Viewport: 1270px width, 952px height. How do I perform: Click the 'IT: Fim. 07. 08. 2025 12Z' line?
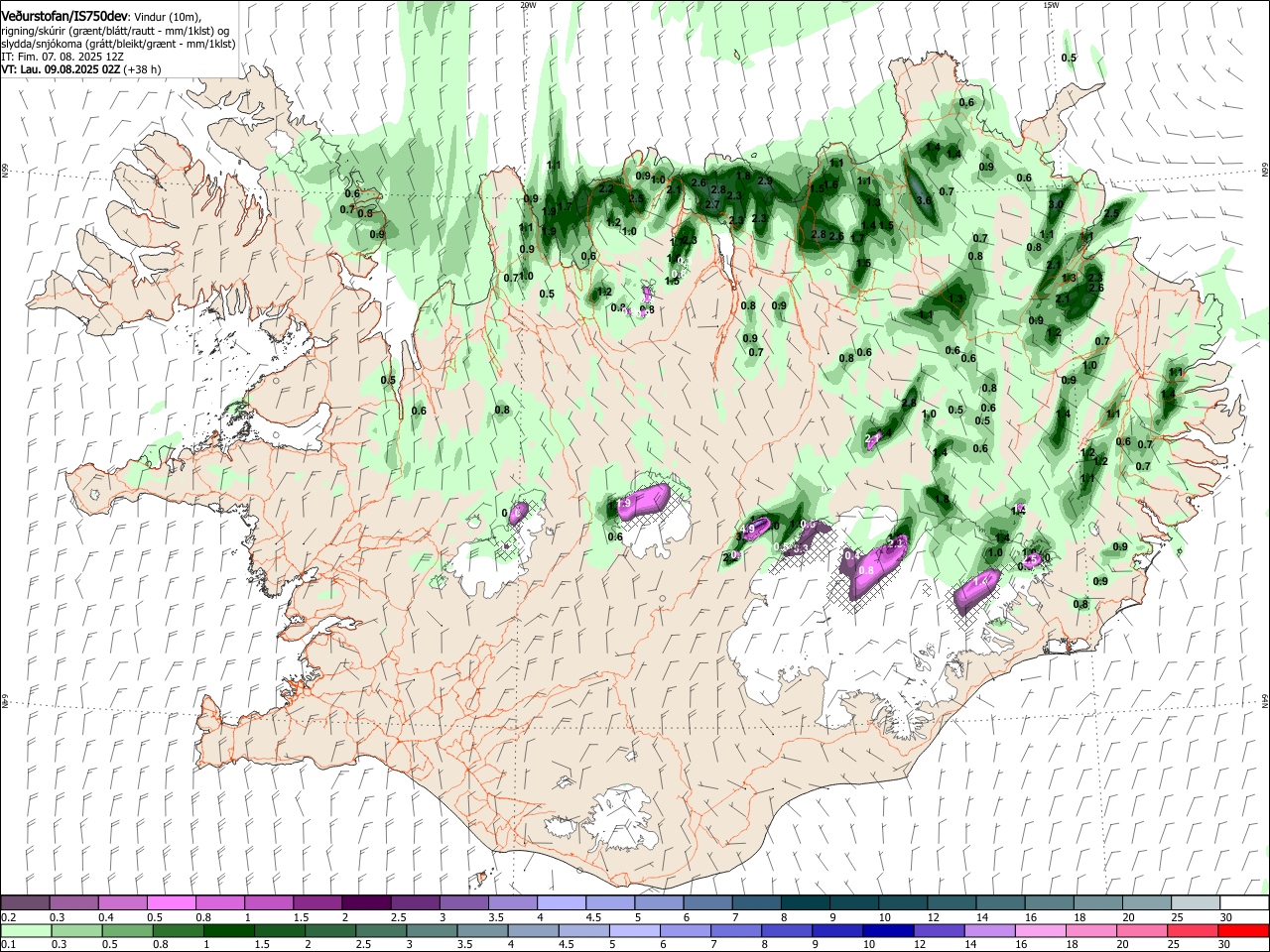click(63, 57)
